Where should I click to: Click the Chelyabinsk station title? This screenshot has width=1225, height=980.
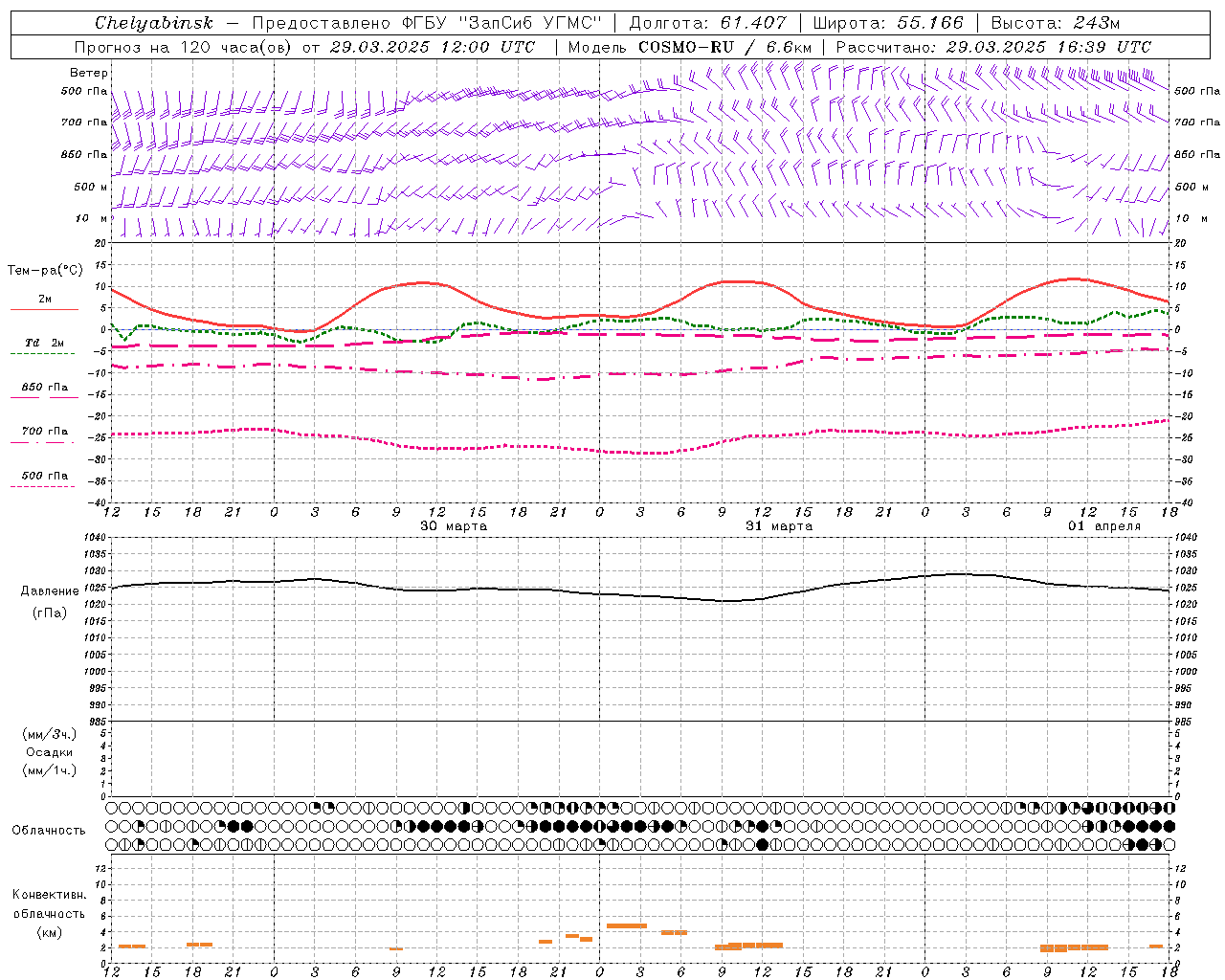154,23
